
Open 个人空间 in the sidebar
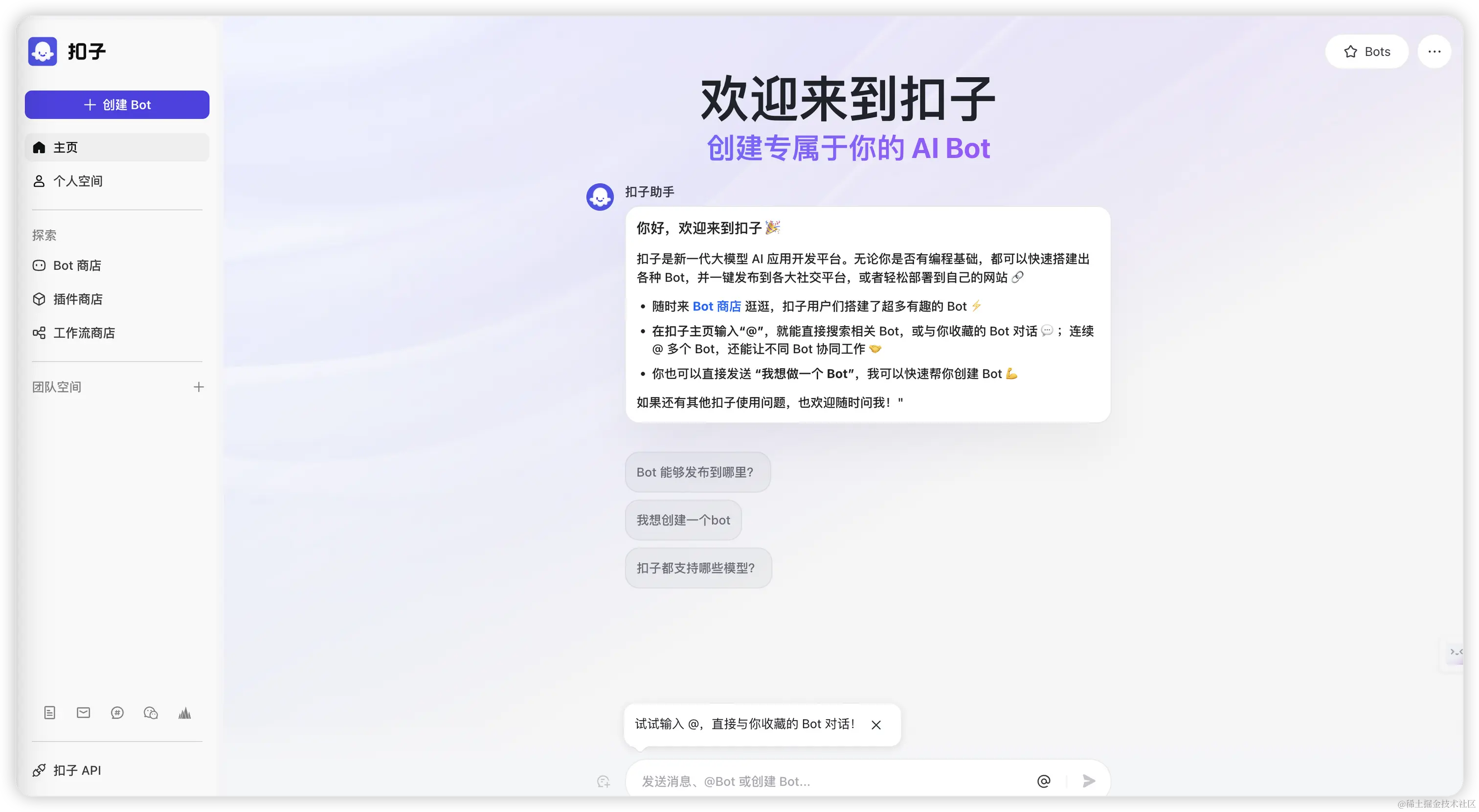[117, 181]
